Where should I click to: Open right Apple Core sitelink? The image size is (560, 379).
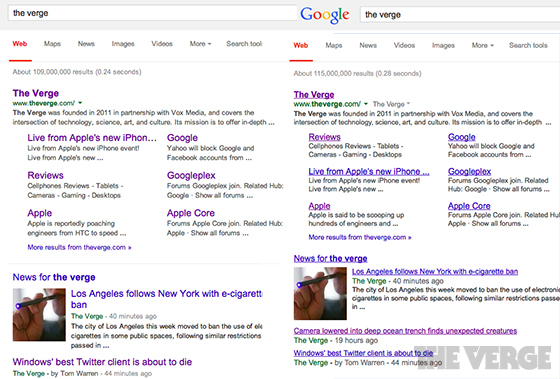469,206
